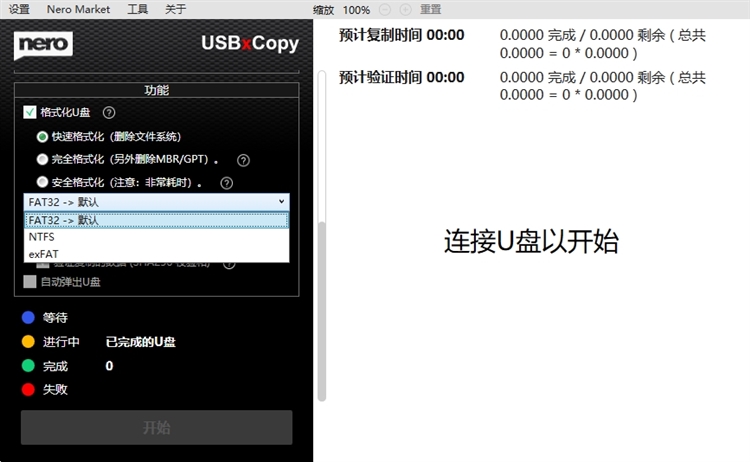Screen dimensions: 750x462
Task: Click the 重置 zoom reset button
Action: pyautogui.click(x=431, y=9)
